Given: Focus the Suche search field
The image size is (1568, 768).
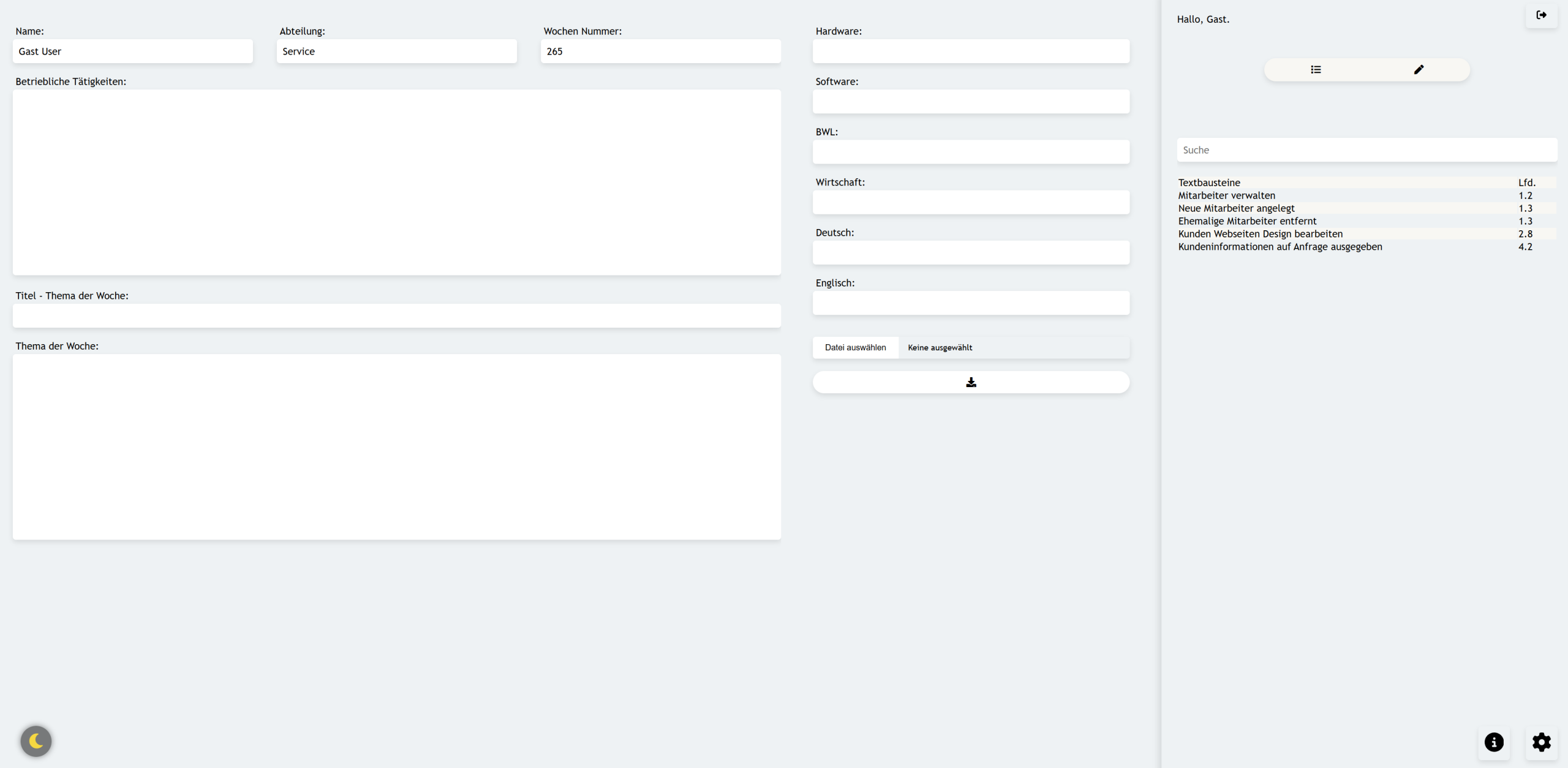Looking at the screenshot, I should tap(1366, 150).
